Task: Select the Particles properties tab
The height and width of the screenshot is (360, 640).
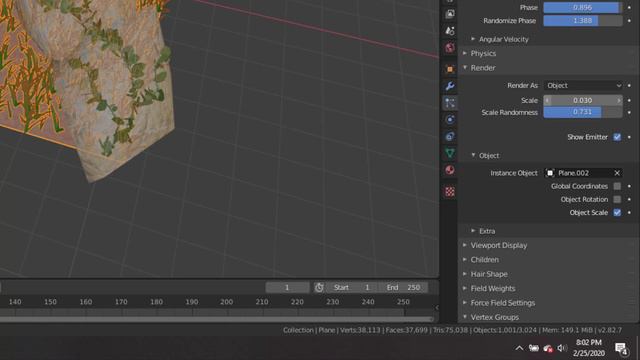Action: pyautogui.click(x=450, y=102)
